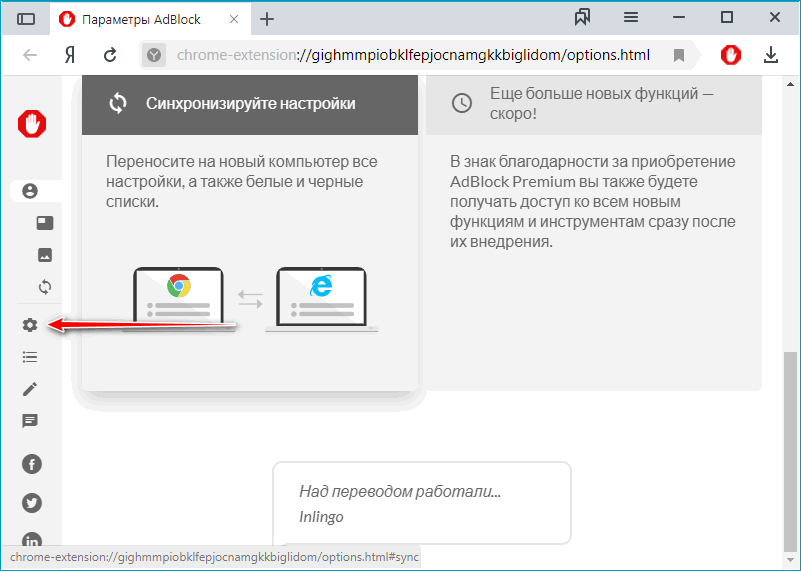The height and width of the screenshot is (571, 801).
Task: Click the Синхронизируйте настройки card header
Action: click(x=250, y=104)
